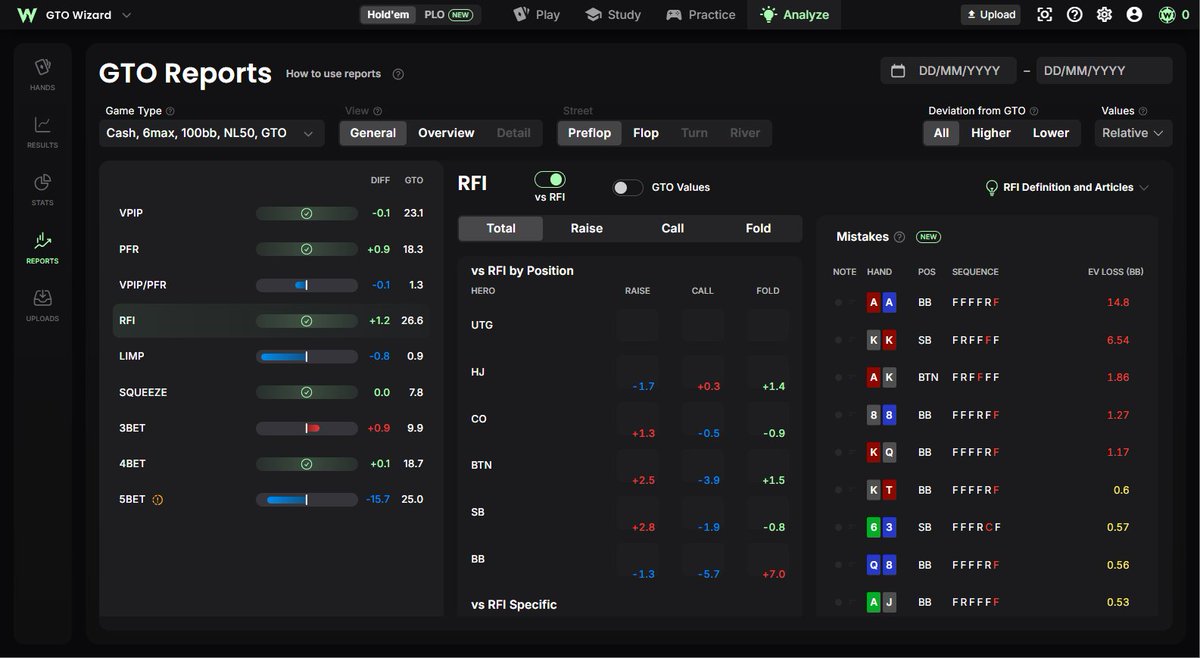The image size is (1200, 658).
Task: Click the GTO Wizard logo icon
Action: click(27, 15)
